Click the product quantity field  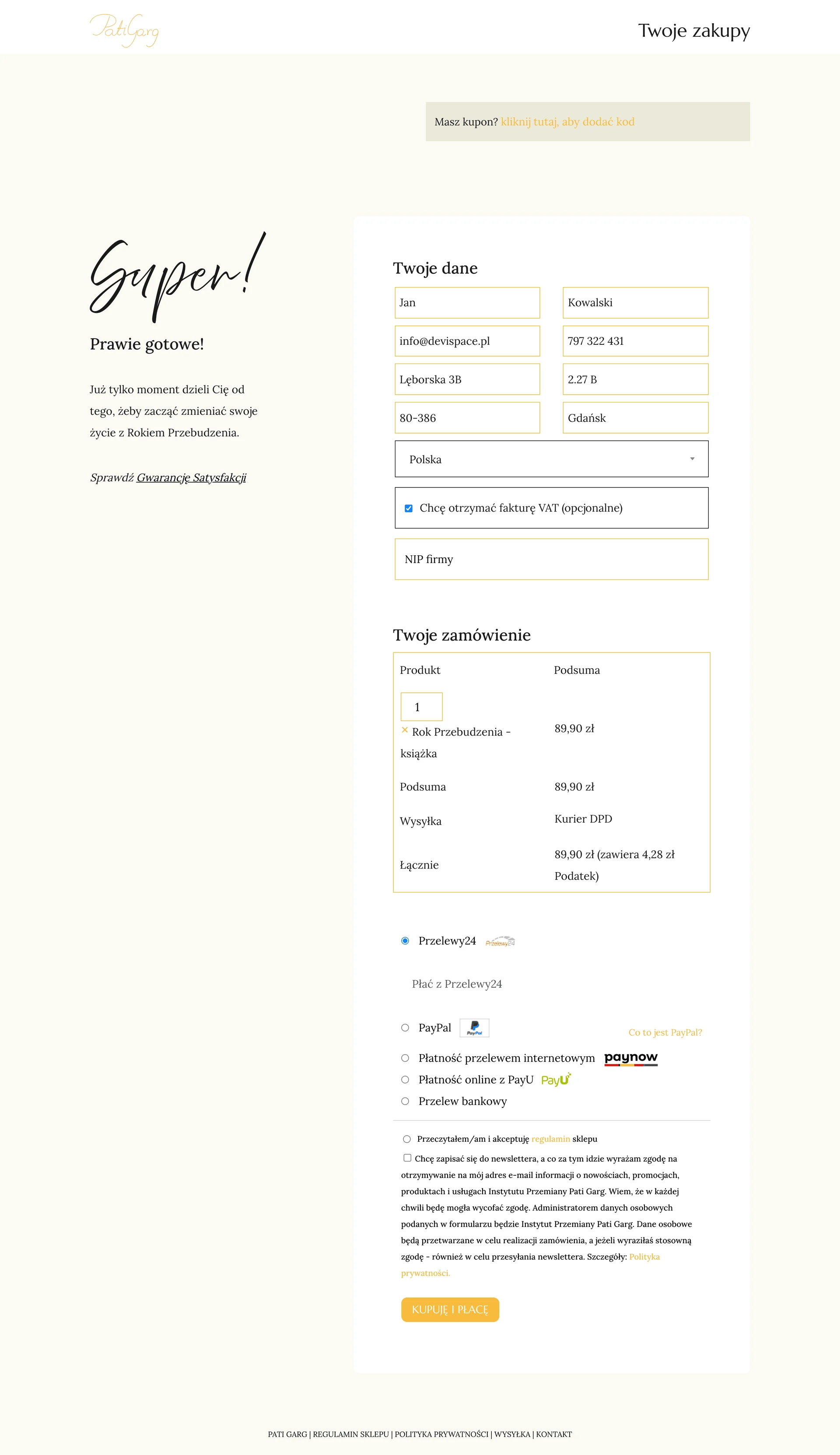(x=422, y=707)
